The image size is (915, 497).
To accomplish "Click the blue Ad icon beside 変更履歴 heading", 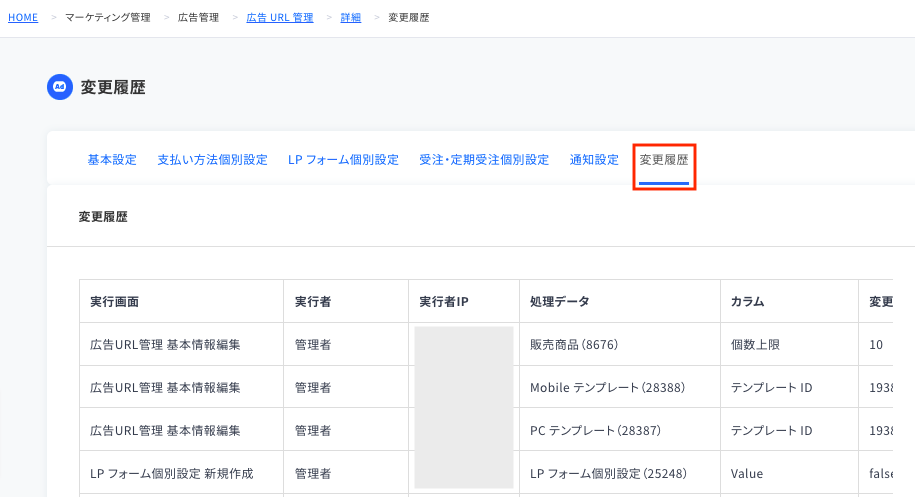I will click(x=60, y=87).
